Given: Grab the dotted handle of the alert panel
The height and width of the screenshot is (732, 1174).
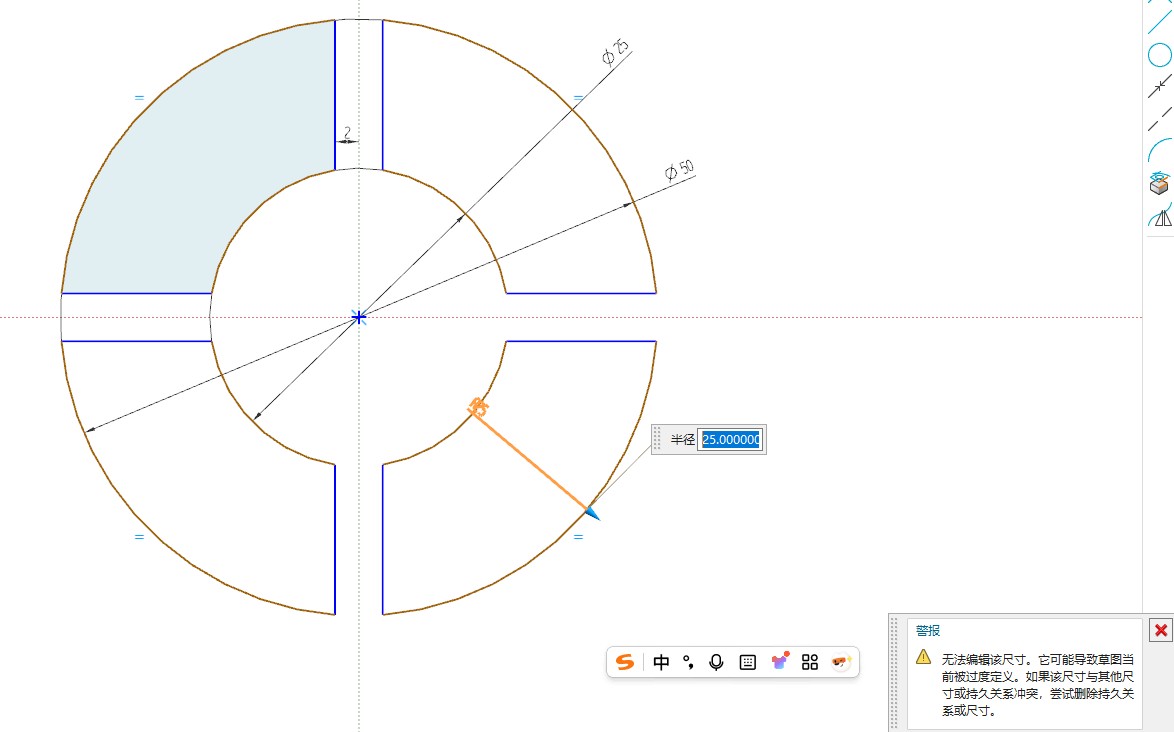Looking at the screenshot, I should [894, 673].
